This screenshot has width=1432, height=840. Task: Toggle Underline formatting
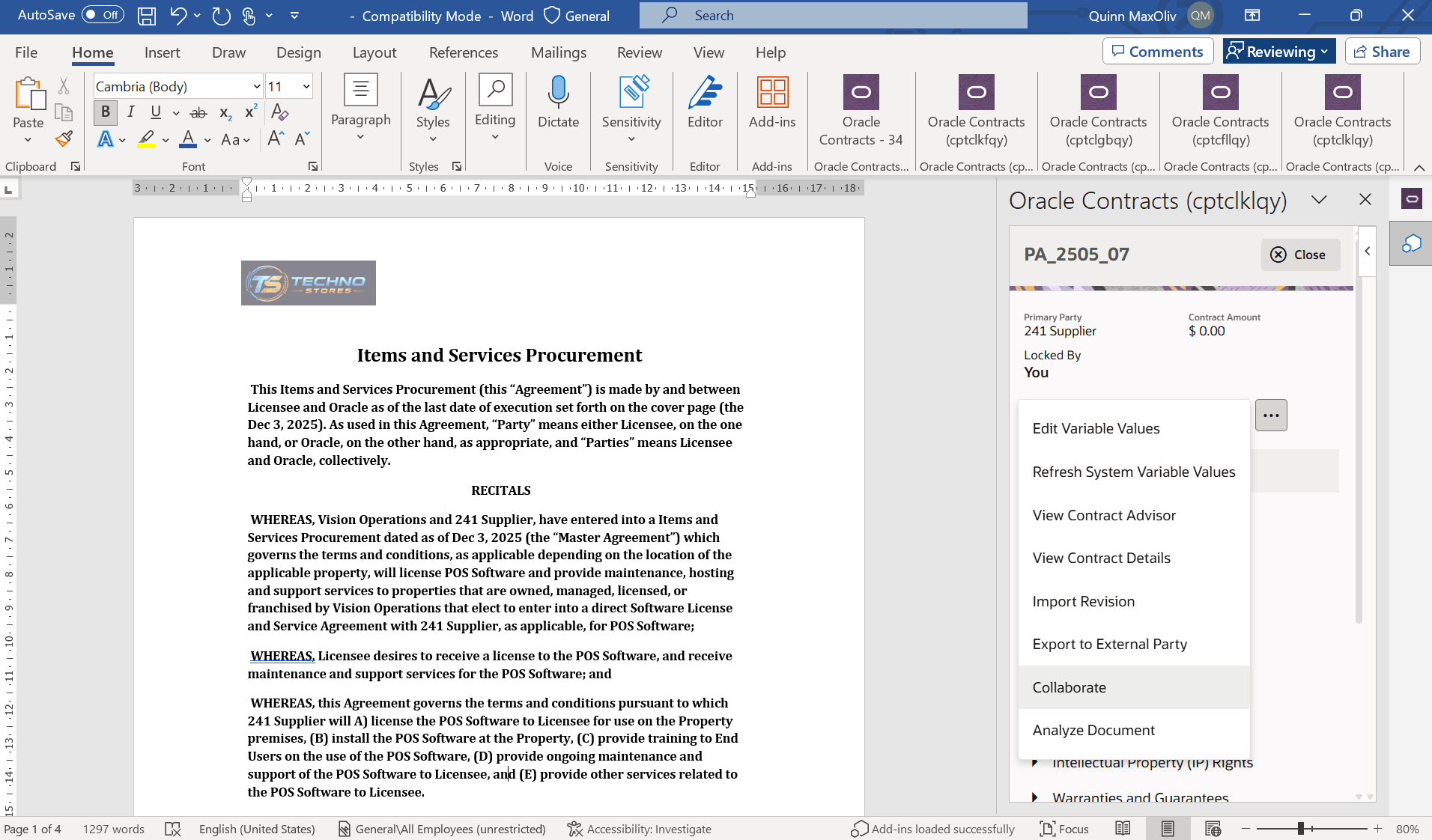pyautogui.click(x=156, y=112)
